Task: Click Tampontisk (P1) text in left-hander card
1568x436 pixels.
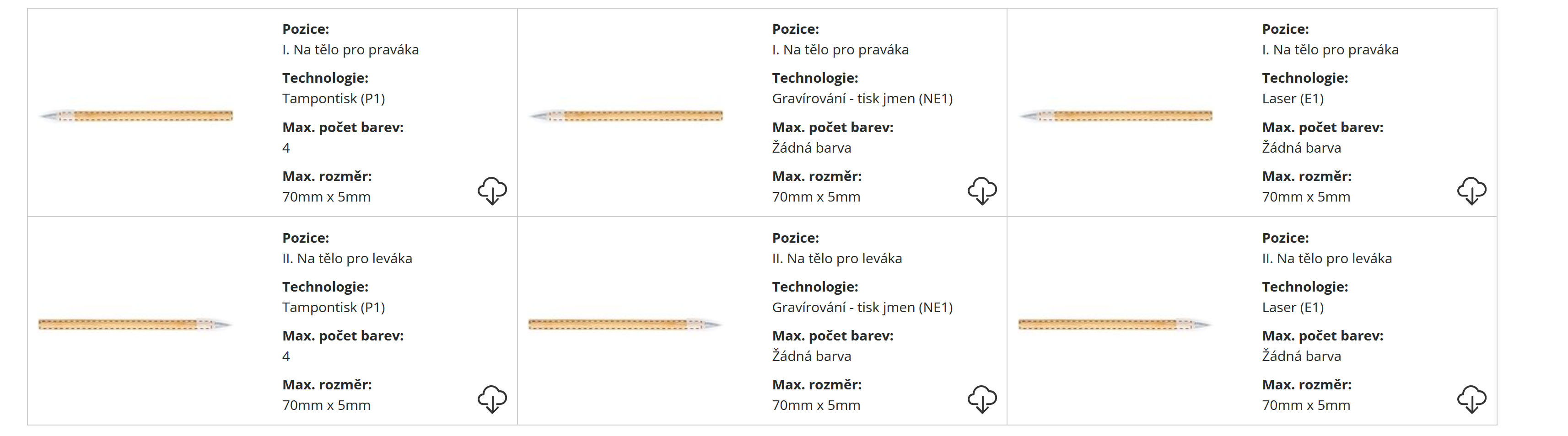Action: coord(334,307)
